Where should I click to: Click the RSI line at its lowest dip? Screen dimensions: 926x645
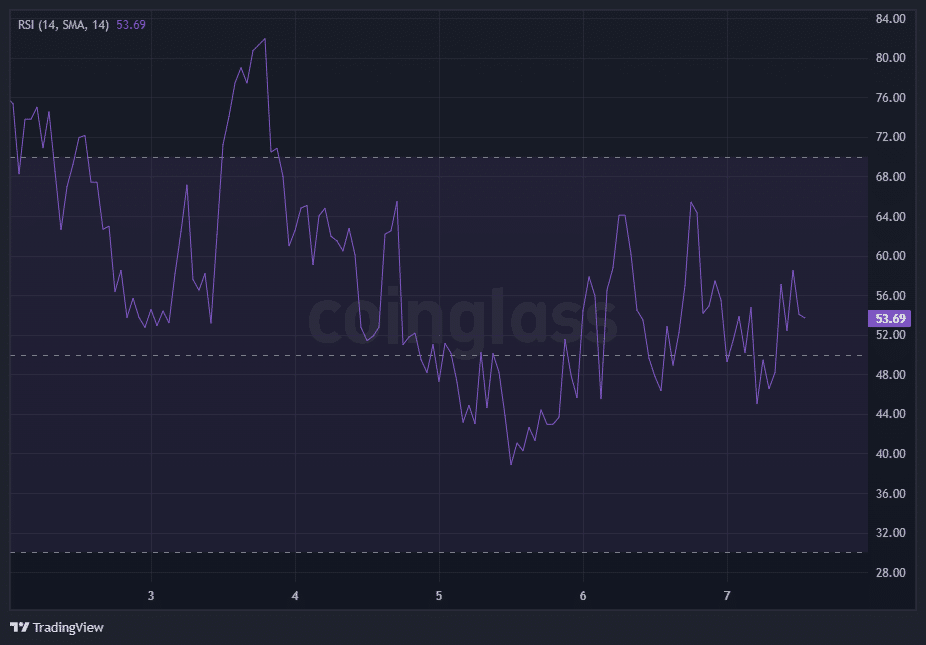point(512,463)
